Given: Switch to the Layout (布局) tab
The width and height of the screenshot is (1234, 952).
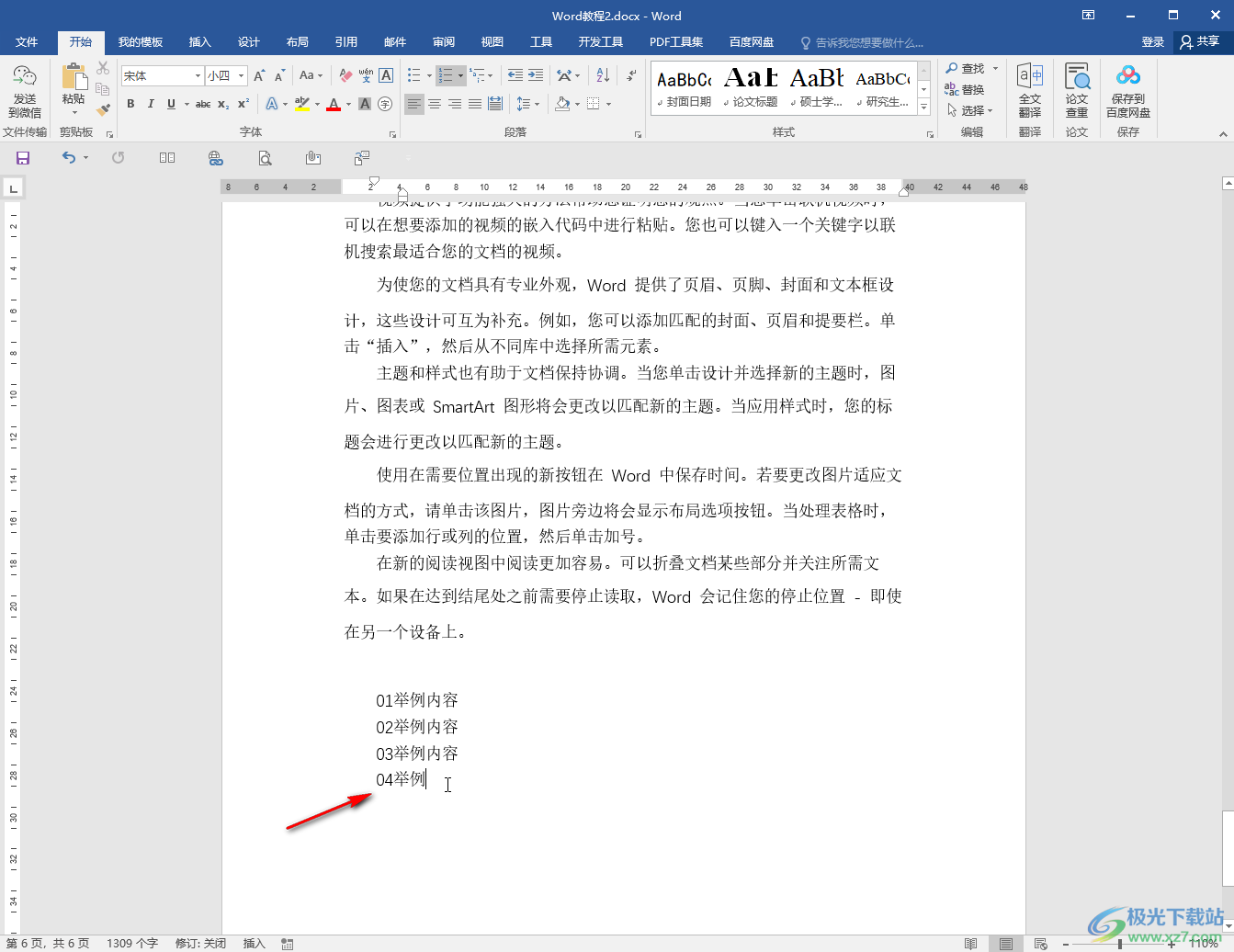Looking at the screenshot, I should pyautogui.click(x=297, y=42).
